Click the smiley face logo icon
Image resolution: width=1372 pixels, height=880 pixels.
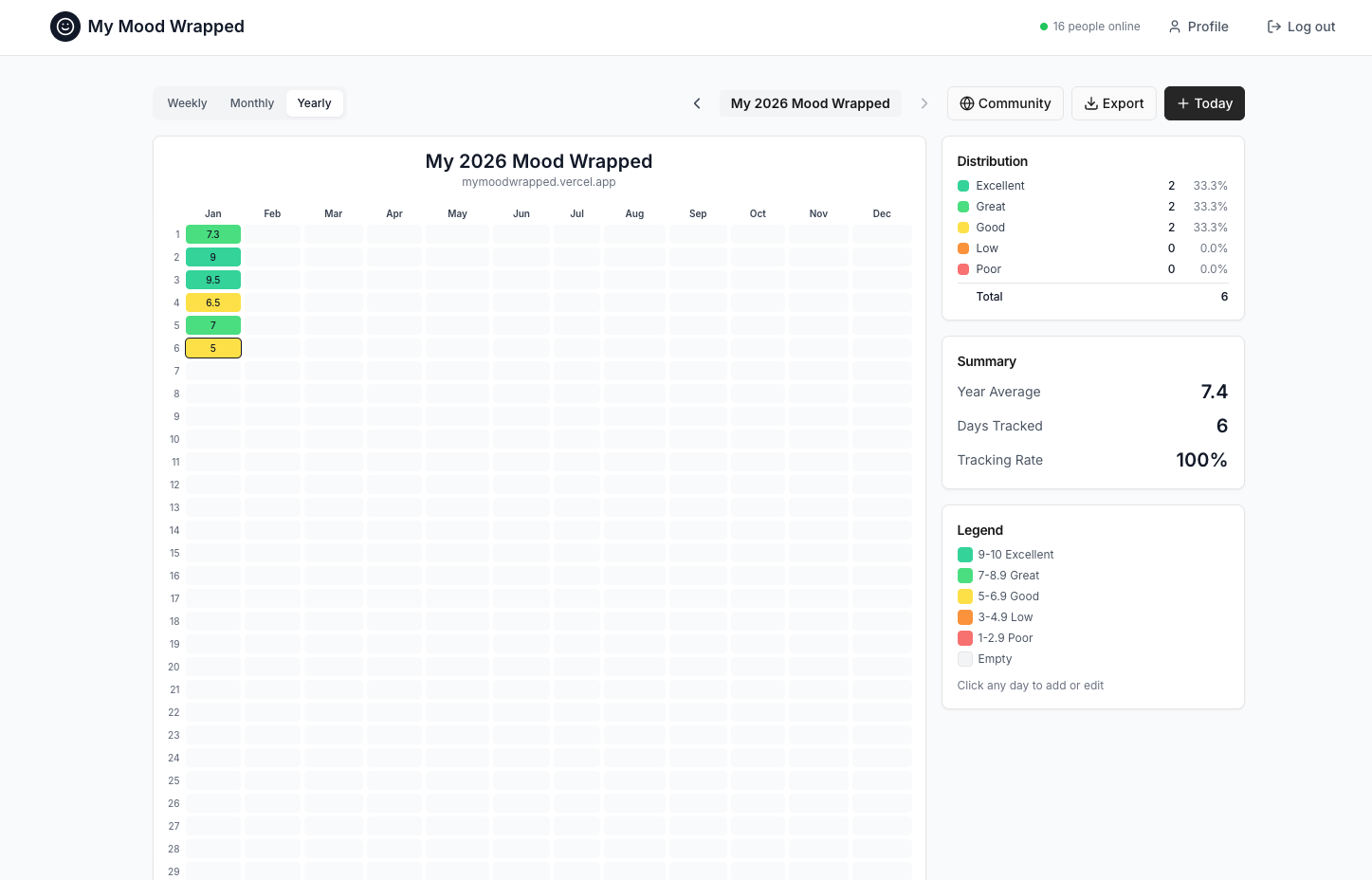pyautogui.click(x=64, y=27)
